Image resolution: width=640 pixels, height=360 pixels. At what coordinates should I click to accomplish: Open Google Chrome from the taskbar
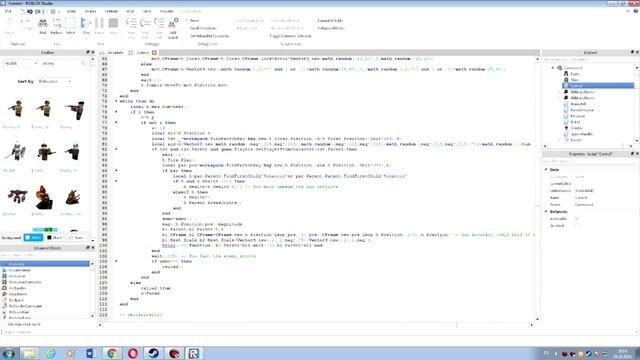click(x=112, y=353)
